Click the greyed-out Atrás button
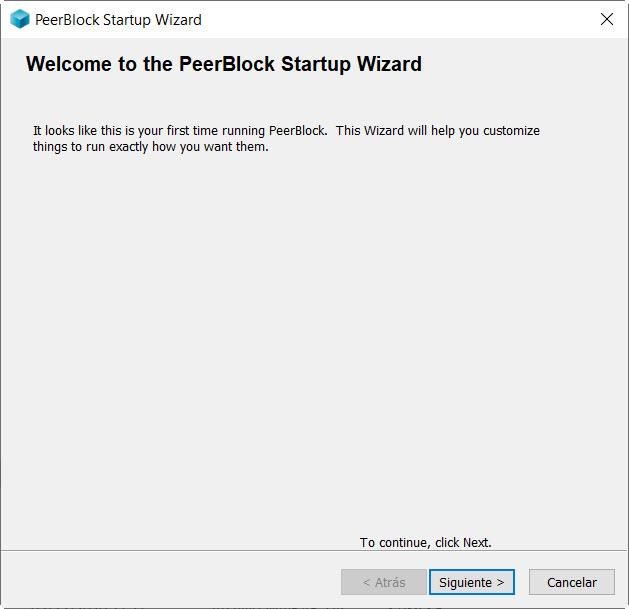Image resolution: width=629 pixels, height=609 pixels. pos(384,582)
